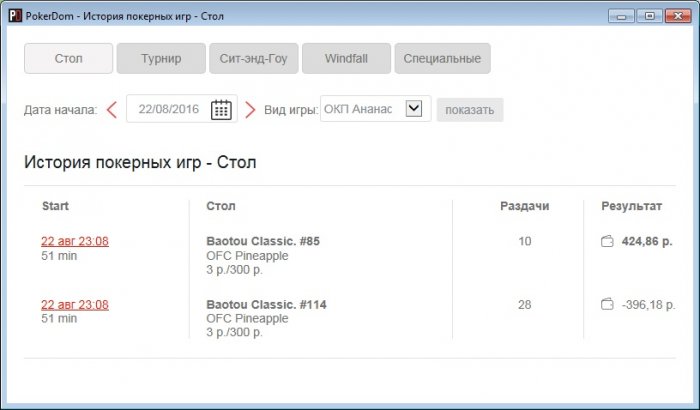Viewport: 700px width, 410px height.
Task: Click the Раздачи column header
Action: click(525, 206)
